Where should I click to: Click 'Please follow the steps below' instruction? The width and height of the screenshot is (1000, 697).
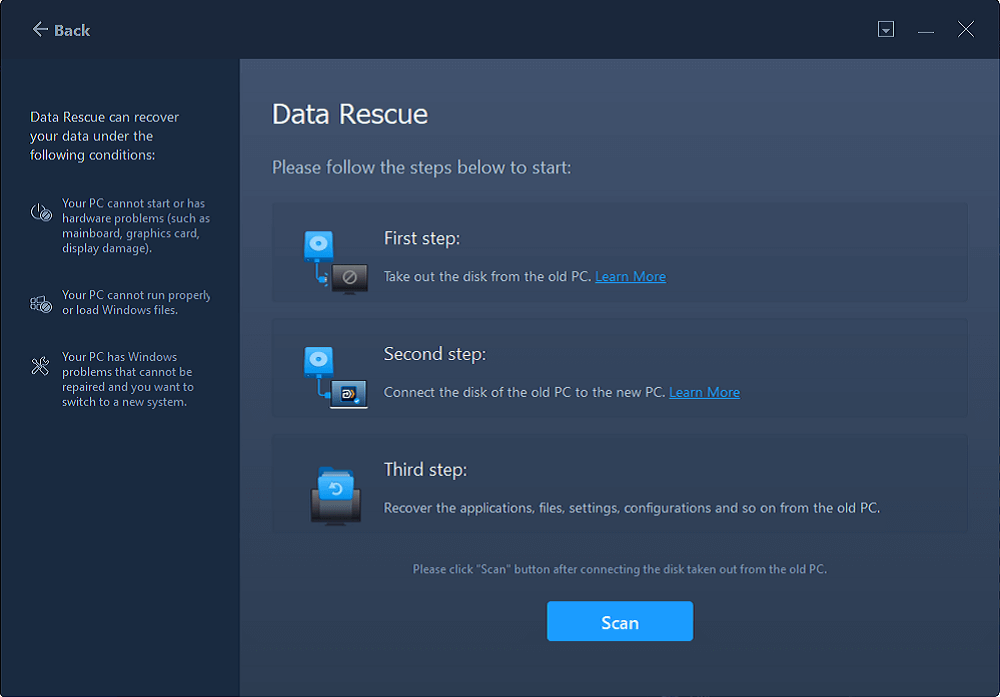[x=421, y=167]
